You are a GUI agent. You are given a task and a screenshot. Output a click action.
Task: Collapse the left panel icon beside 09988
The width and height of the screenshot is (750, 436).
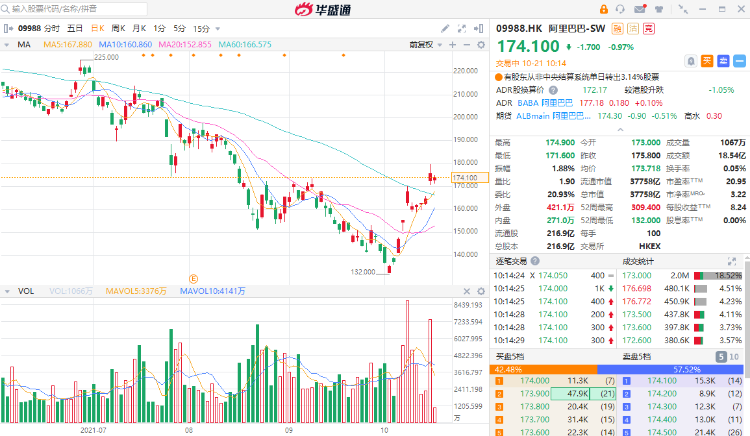[8, 29]
